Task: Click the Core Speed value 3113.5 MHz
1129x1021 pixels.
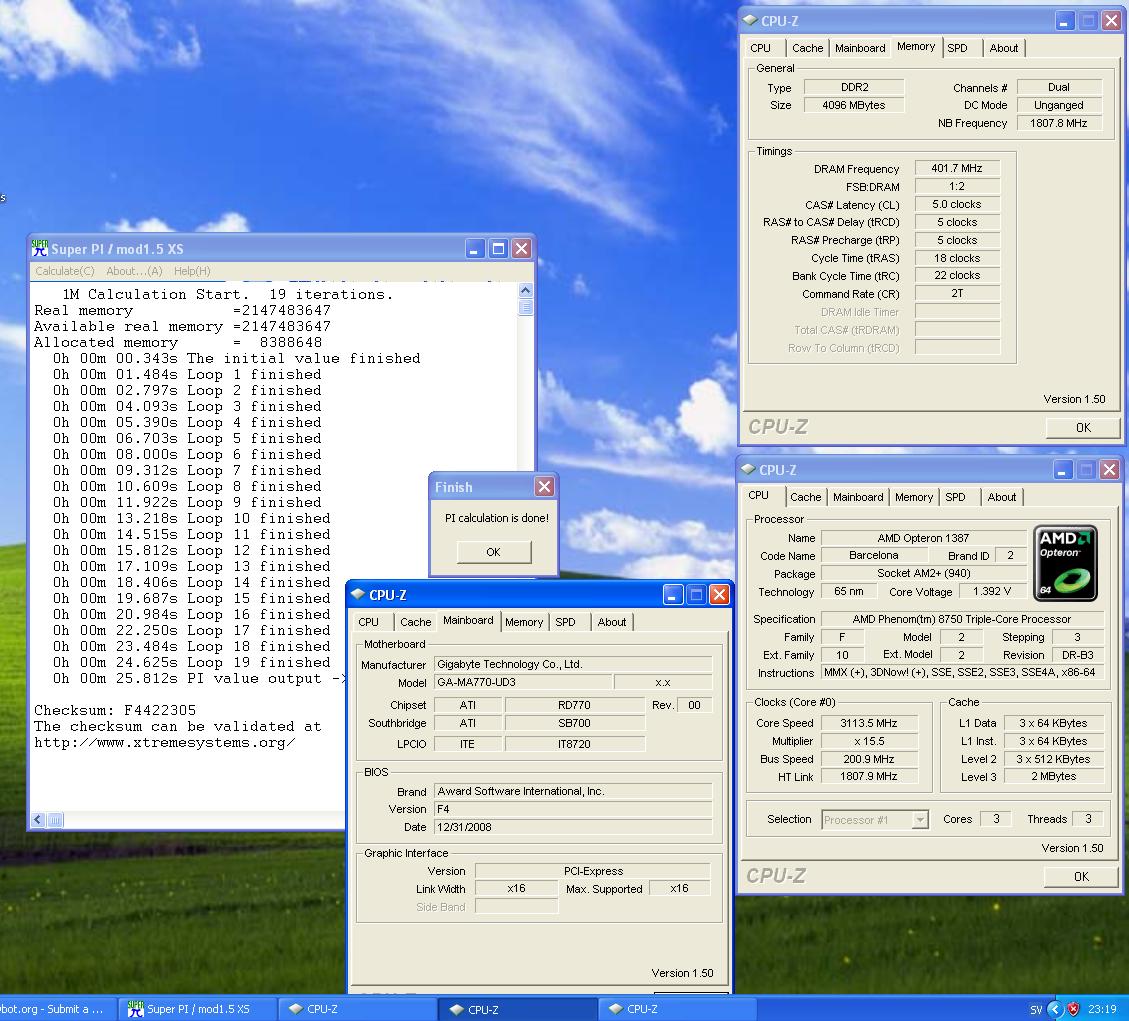Action: (x=869, y=723)
